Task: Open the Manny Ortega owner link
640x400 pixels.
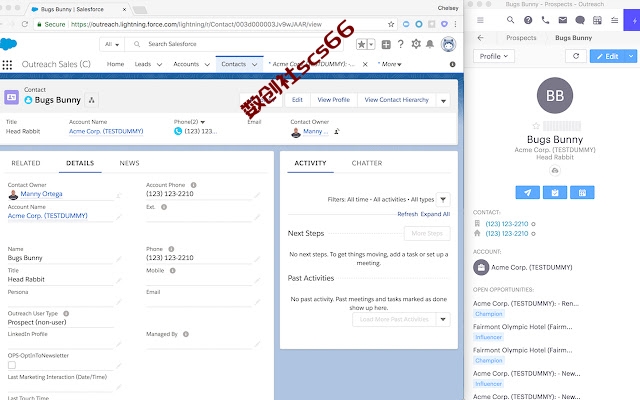Action: coord(41,194)
